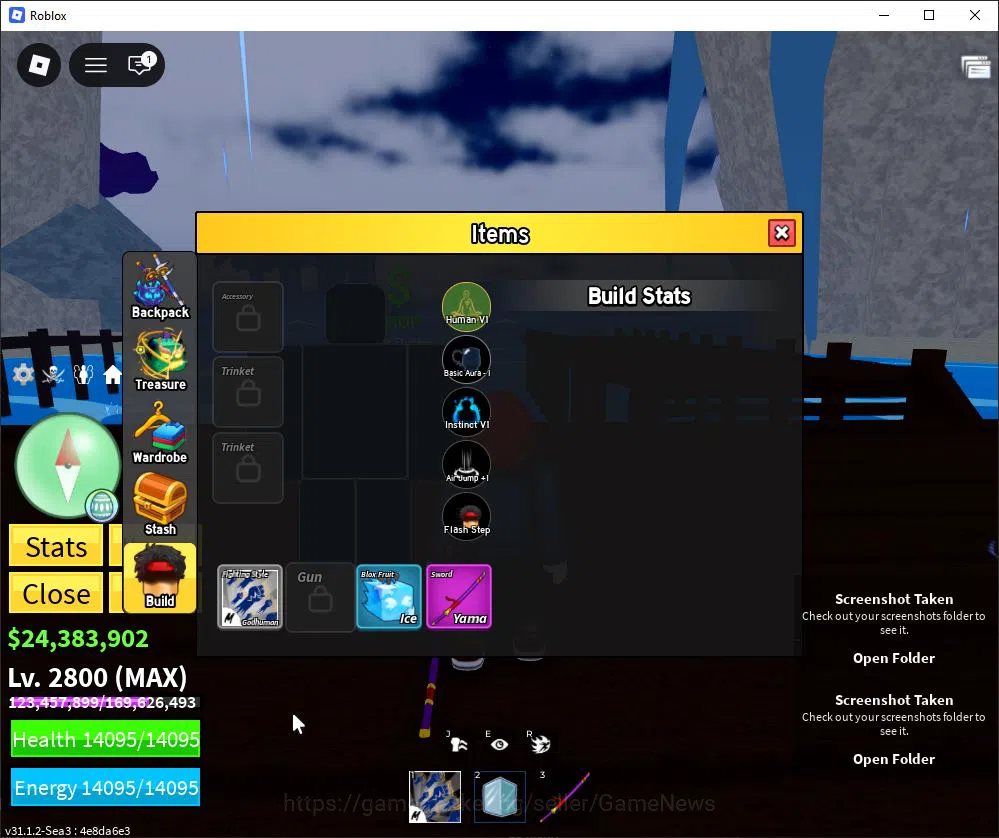Screen dimensions: 999x838
Task: Close the Items window
Action: coord(782,233)
